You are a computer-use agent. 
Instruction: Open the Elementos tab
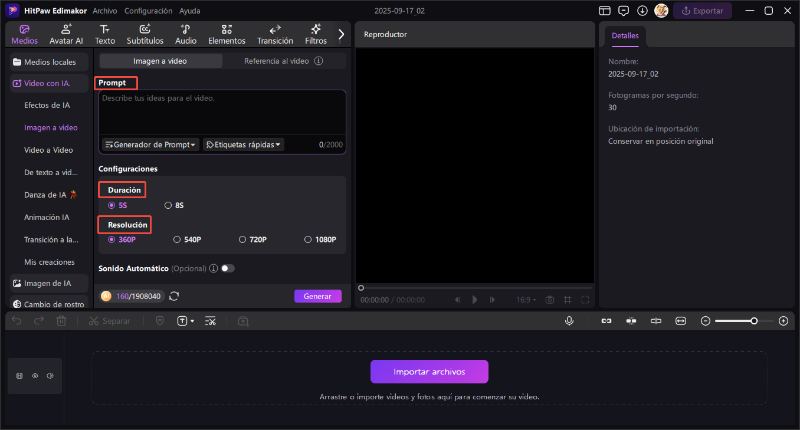click(x=227, y=35)
